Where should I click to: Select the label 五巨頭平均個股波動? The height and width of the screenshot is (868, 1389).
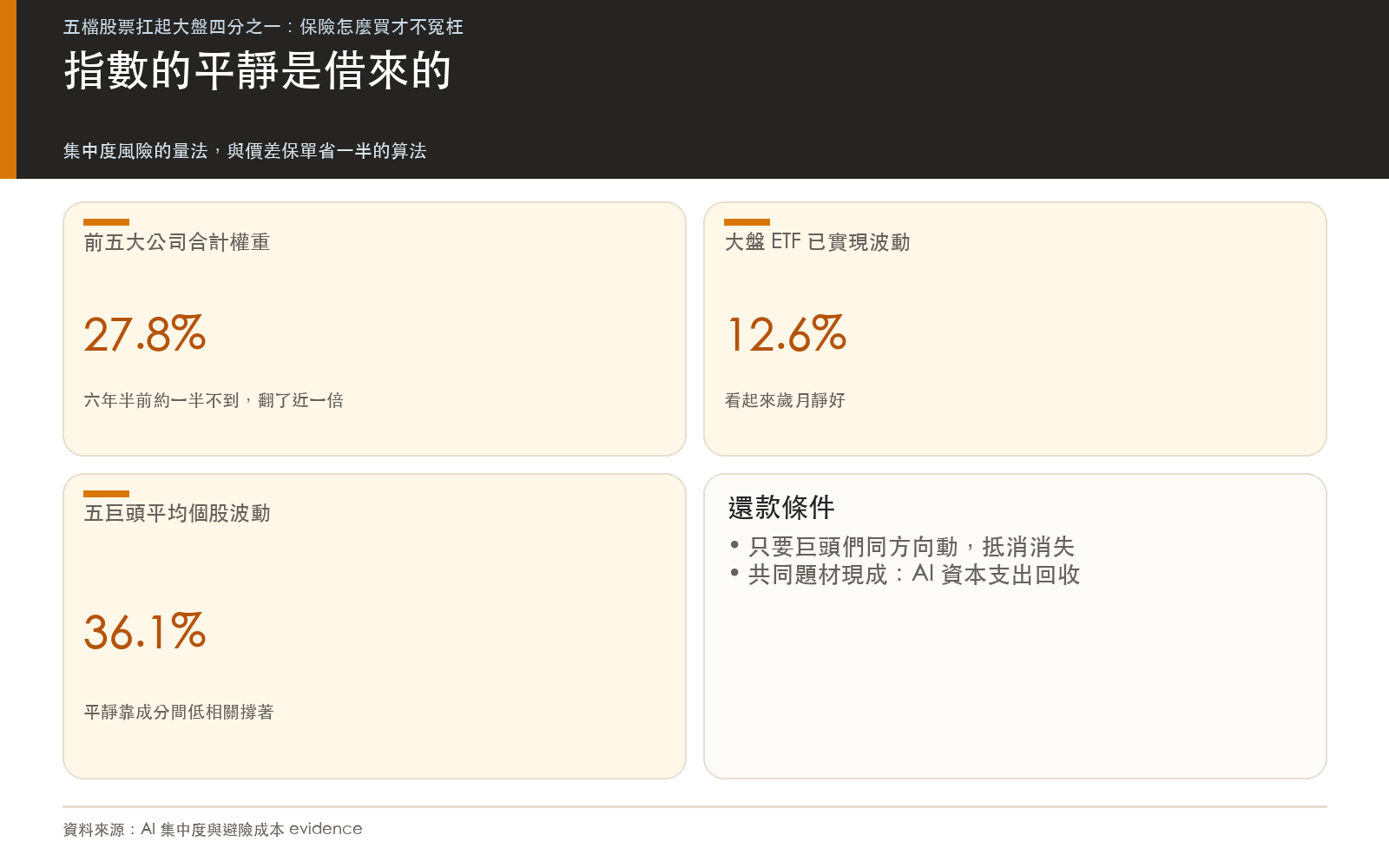pyautogui.click(x=177, y=513)
